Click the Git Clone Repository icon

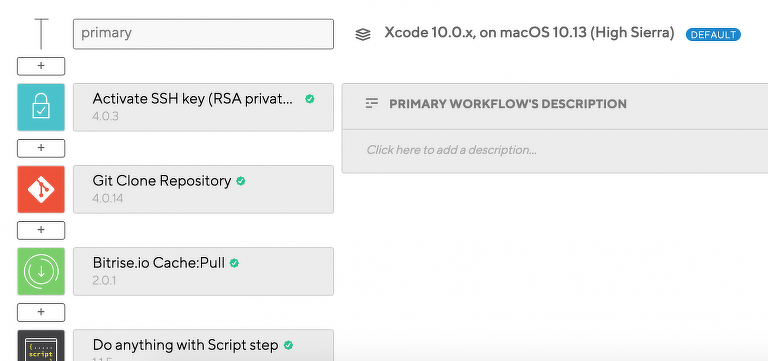[x=41, y=189]
